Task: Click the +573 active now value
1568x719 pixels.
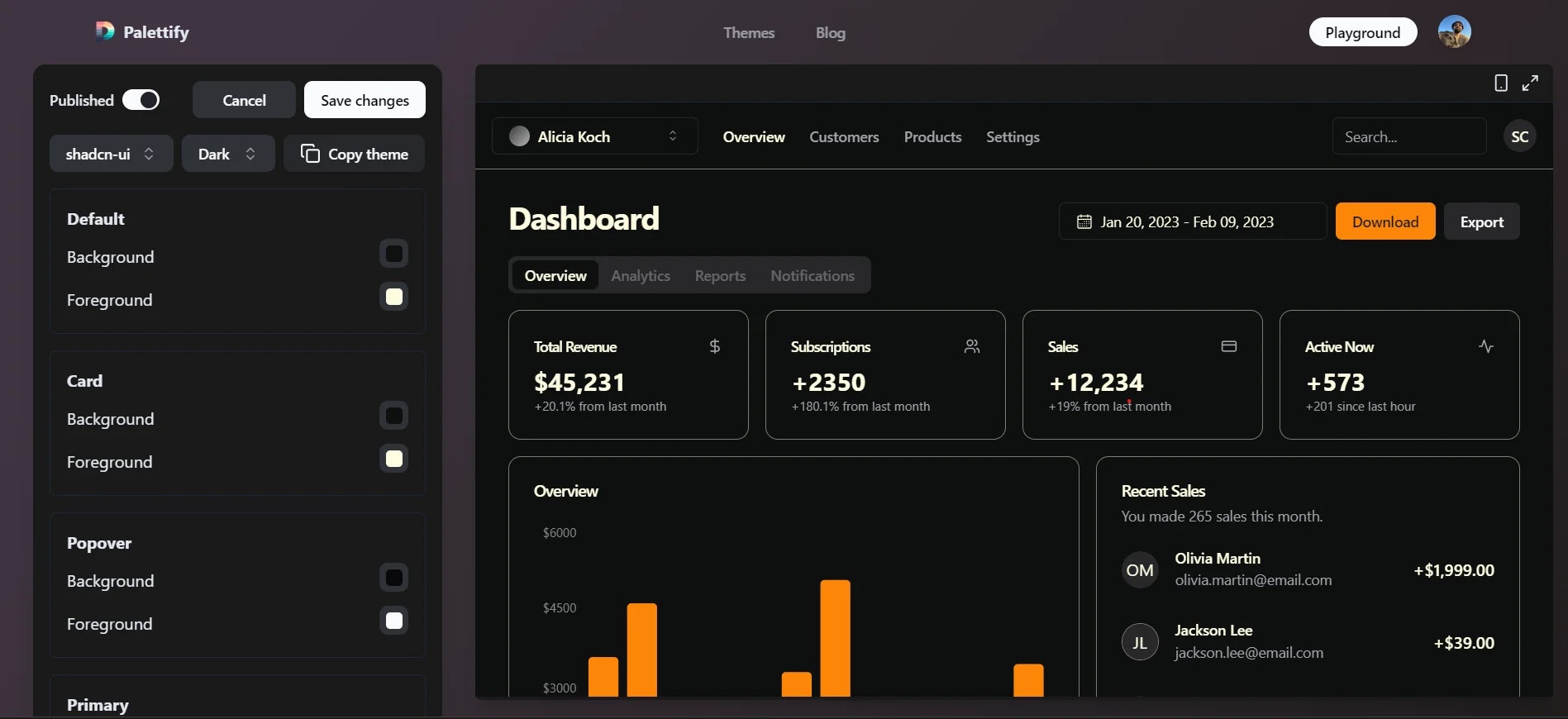Action: 1335,382
